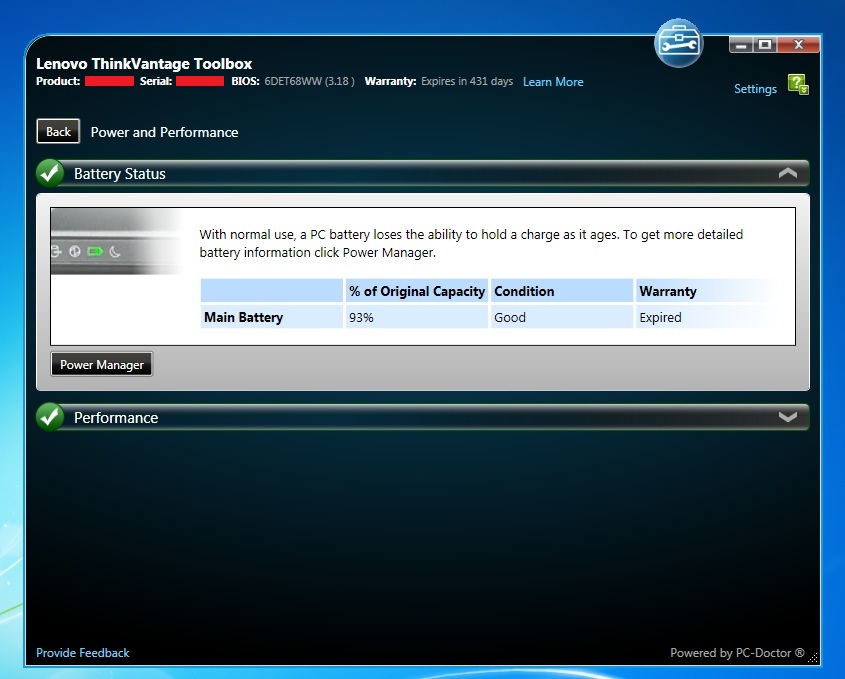Launch Power Manager
845x679 pixels.
[102, 364]
